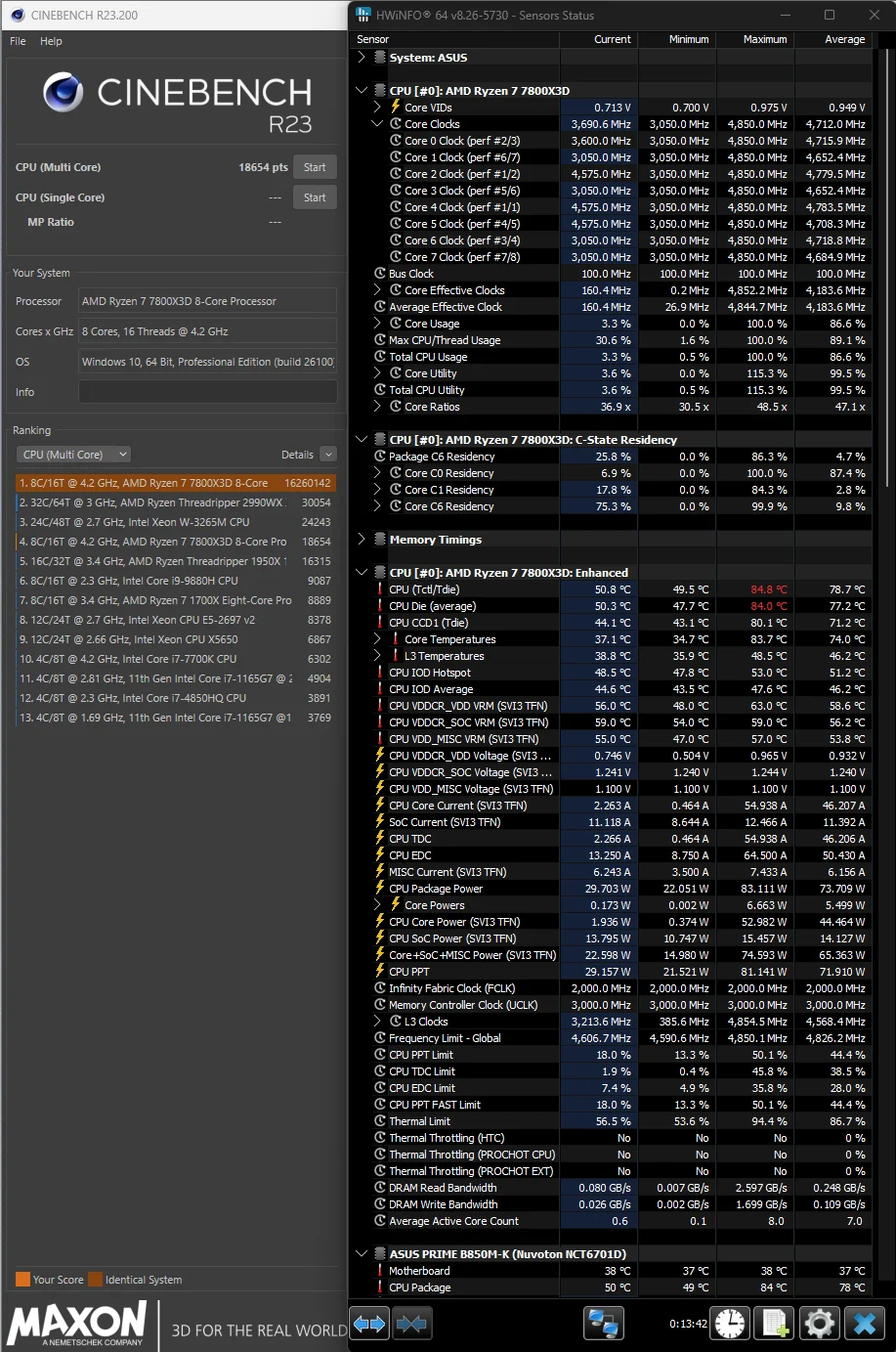Collapse the ASUS PRIME B850M-K group
Screen dimensions: 896x1352
pyautogui.click(x=362, y=1254)
